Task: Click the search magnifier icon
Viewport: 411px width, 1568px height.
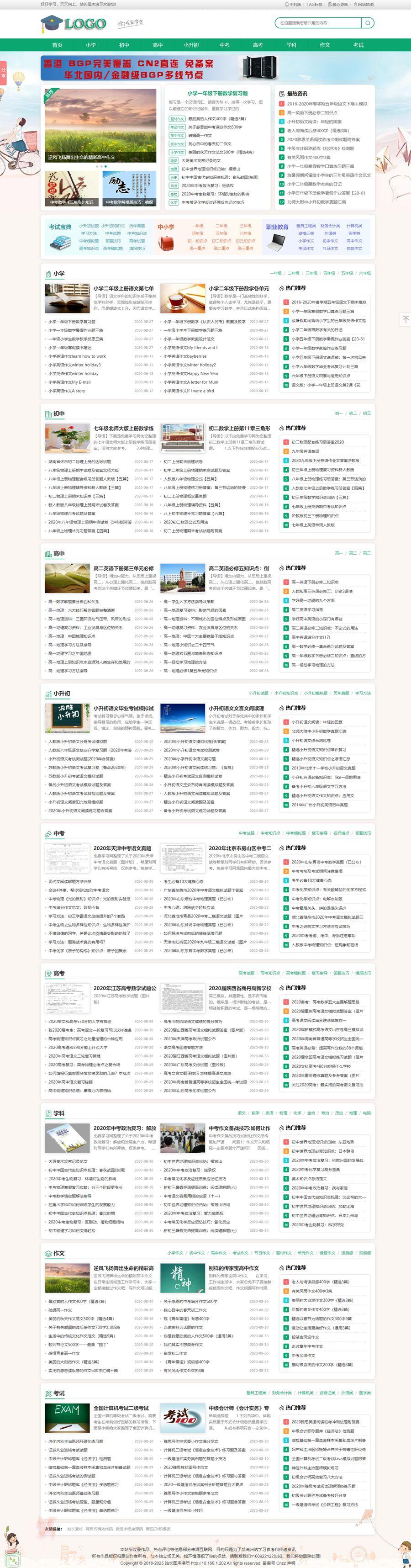Action: click(367, 23)
